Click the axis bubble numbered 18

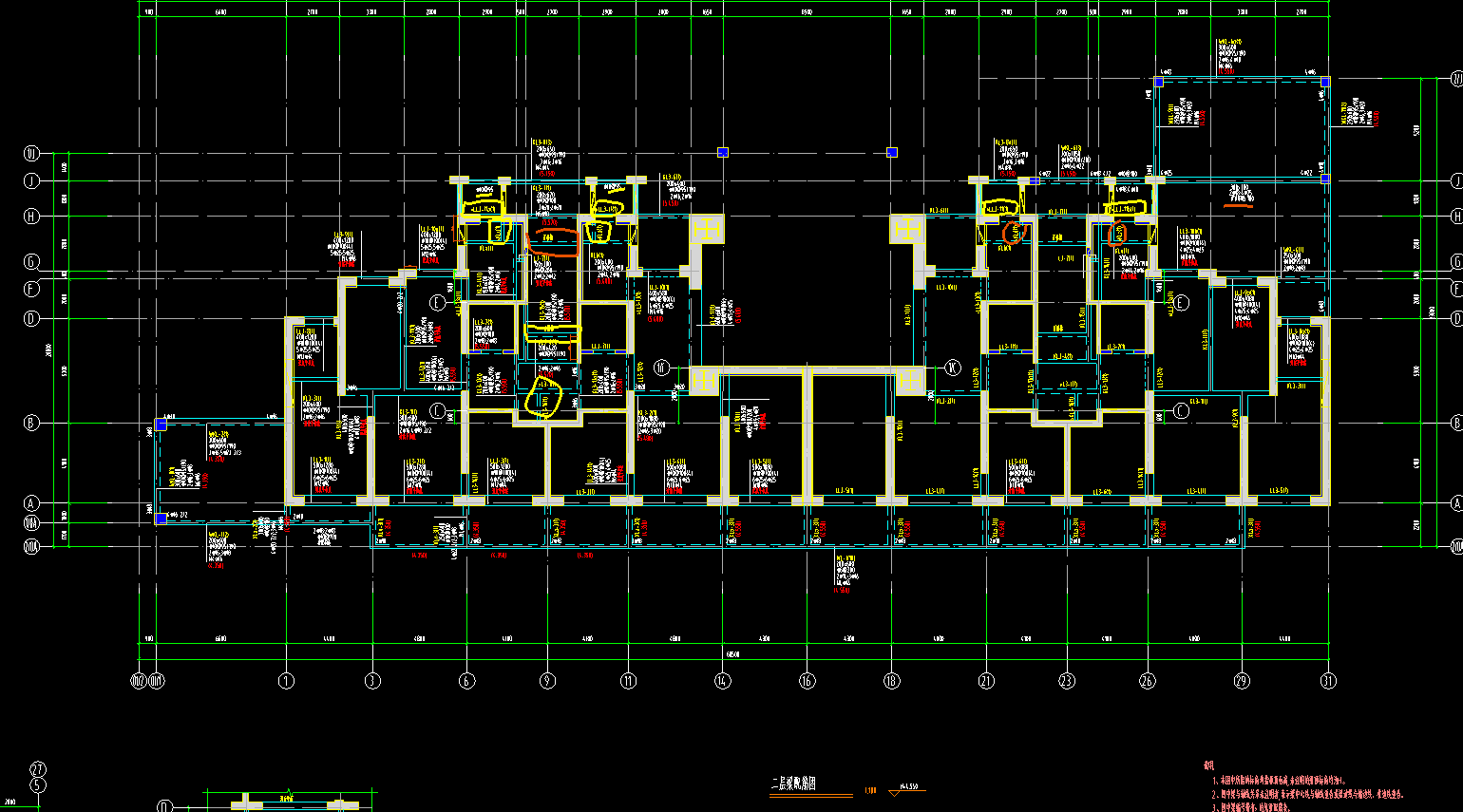pos(891,680)
